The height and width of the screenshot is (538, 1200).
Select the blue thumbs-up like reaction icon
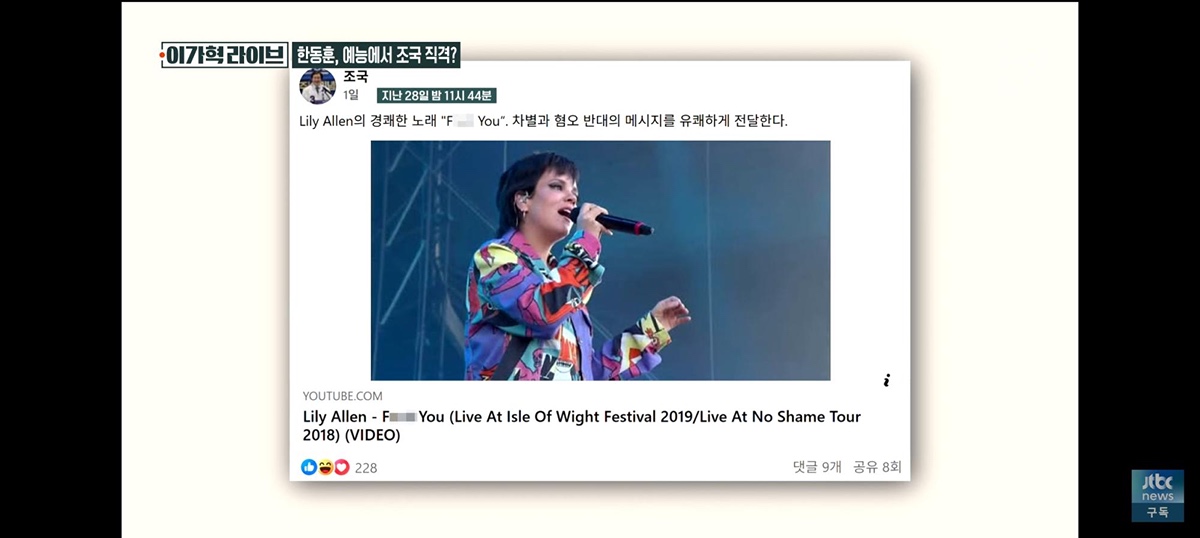(x=309, y=467)
